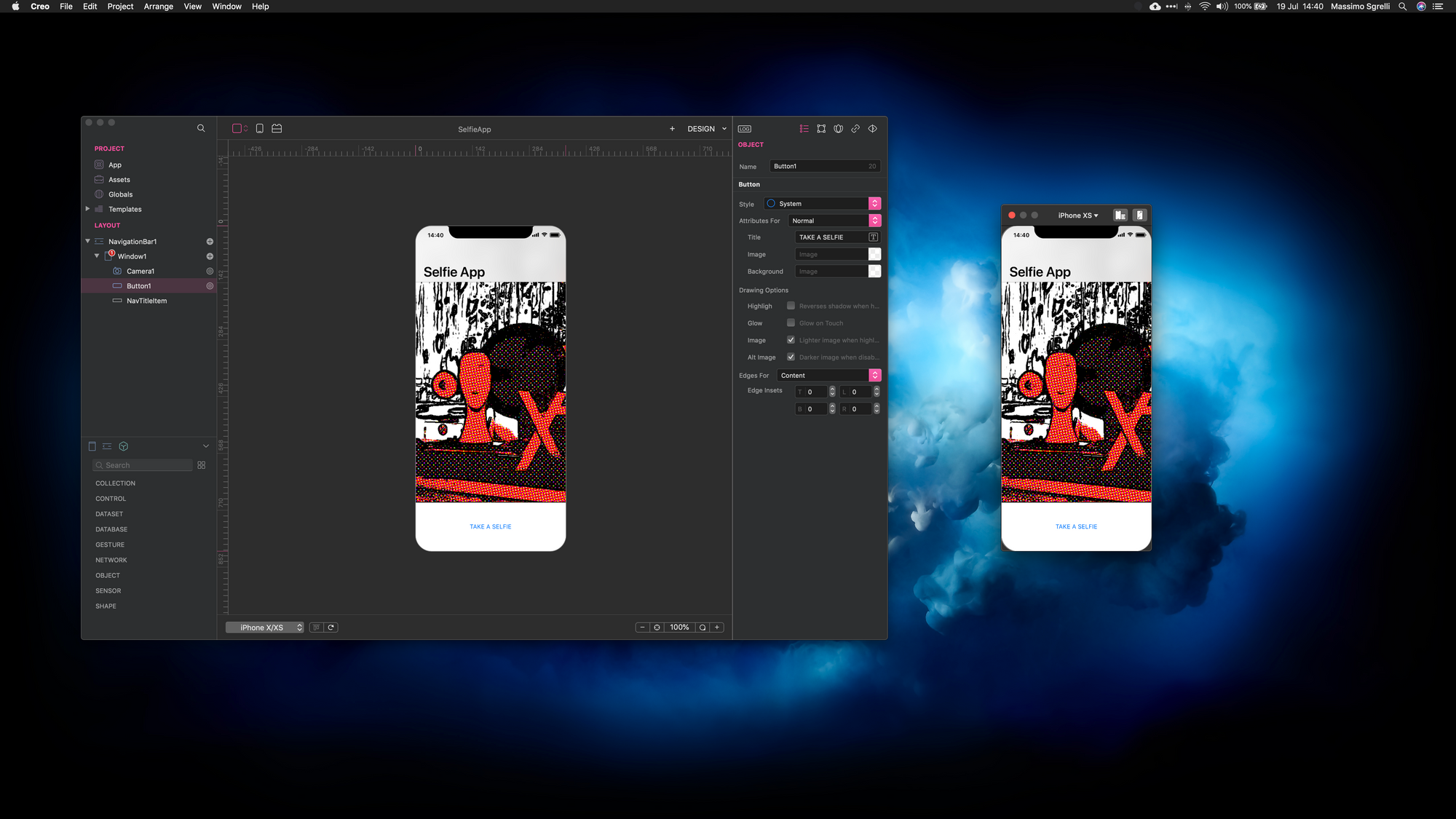Open the iPhone X/XS device dropdown
This screenshot has width=1456, height=819.
264,628
